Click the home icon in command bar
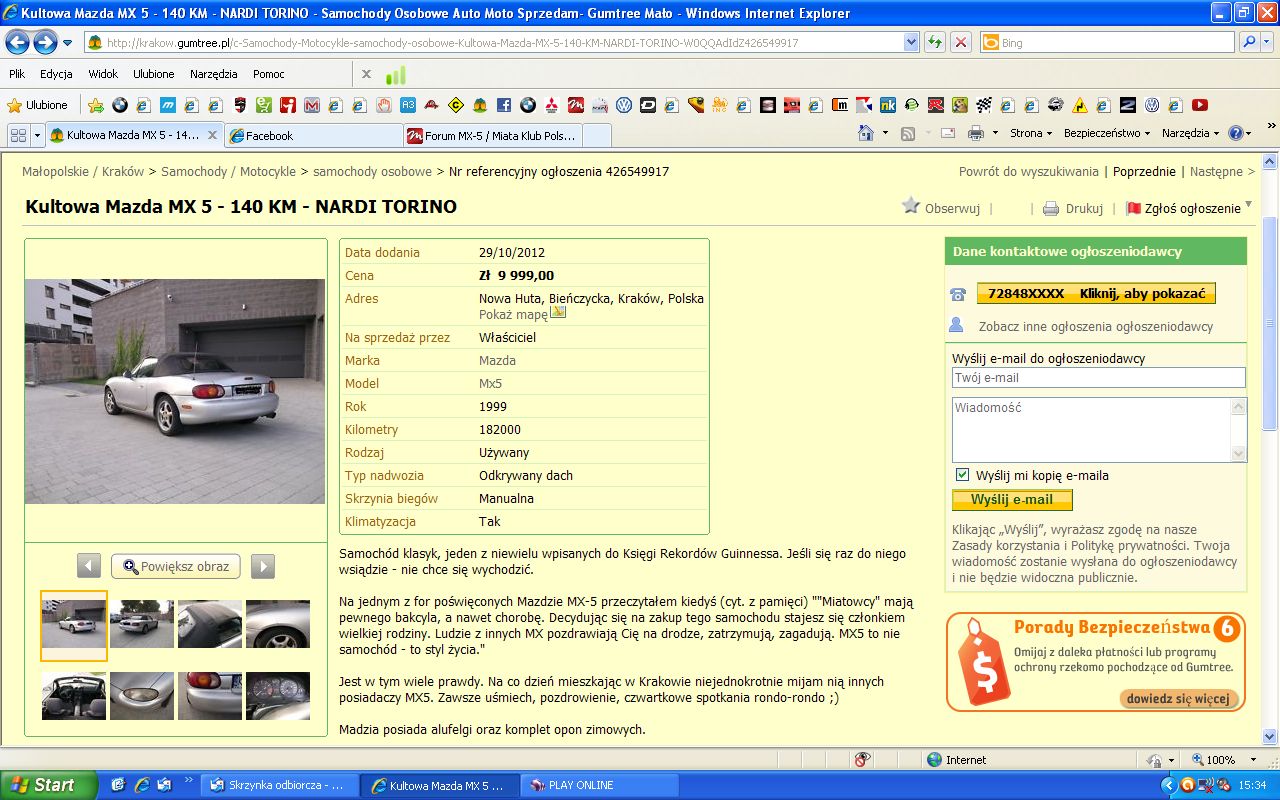 tap(866, 133)
